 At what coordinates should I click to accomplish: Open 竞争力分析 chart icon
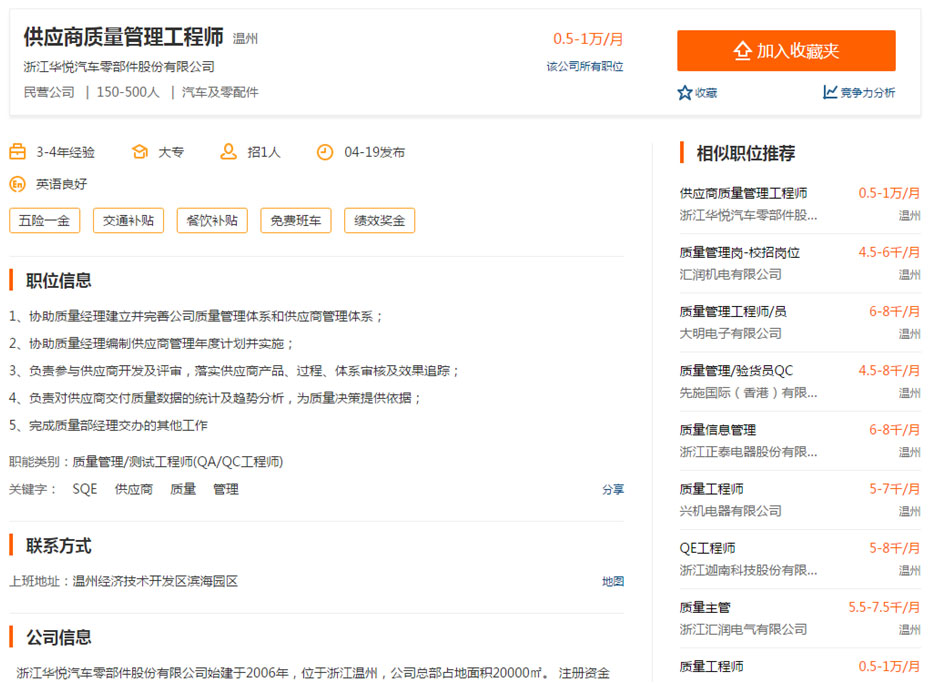coord(830,92)
